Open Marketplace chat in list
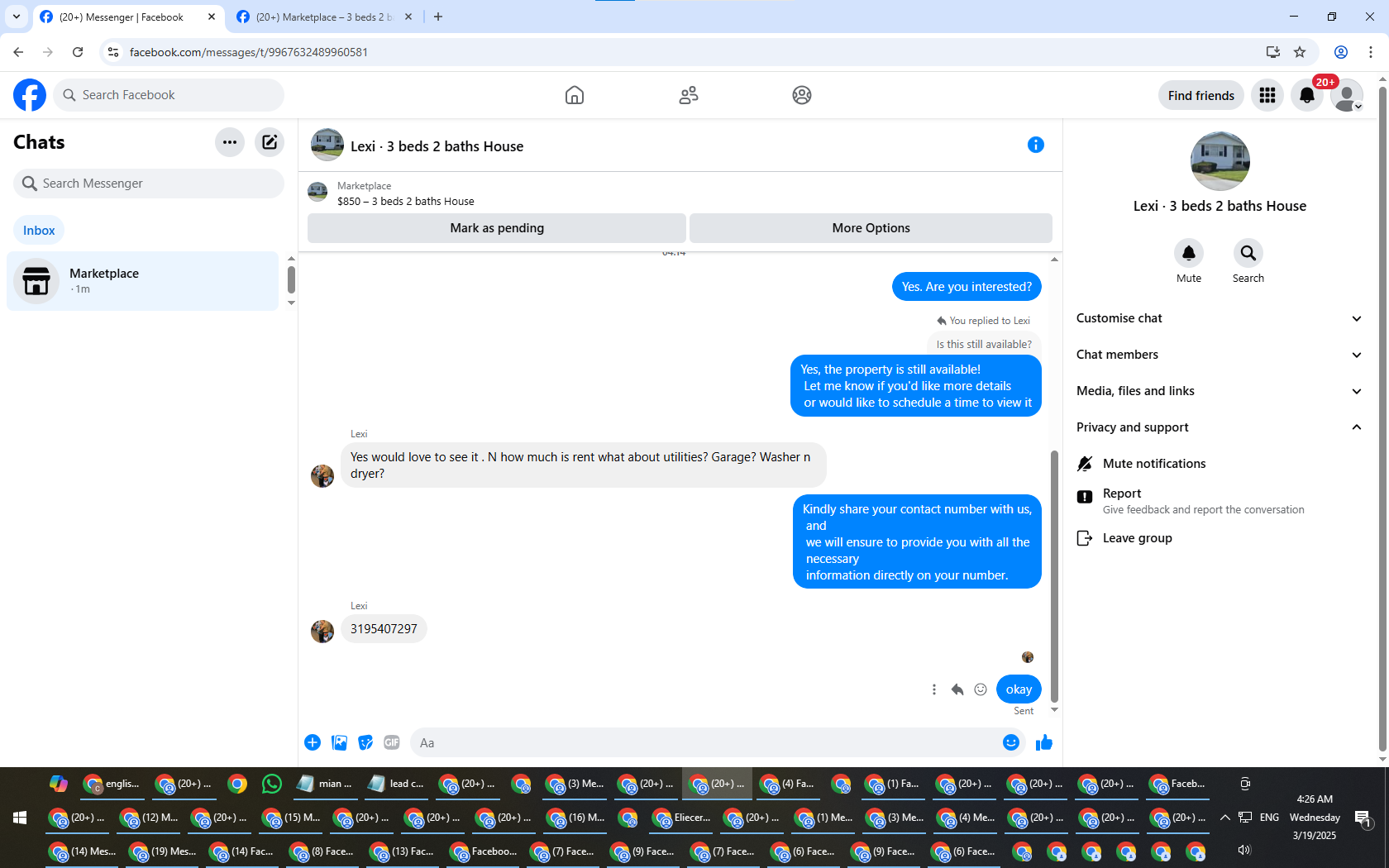1389x868 pixels. coord(143,281)
